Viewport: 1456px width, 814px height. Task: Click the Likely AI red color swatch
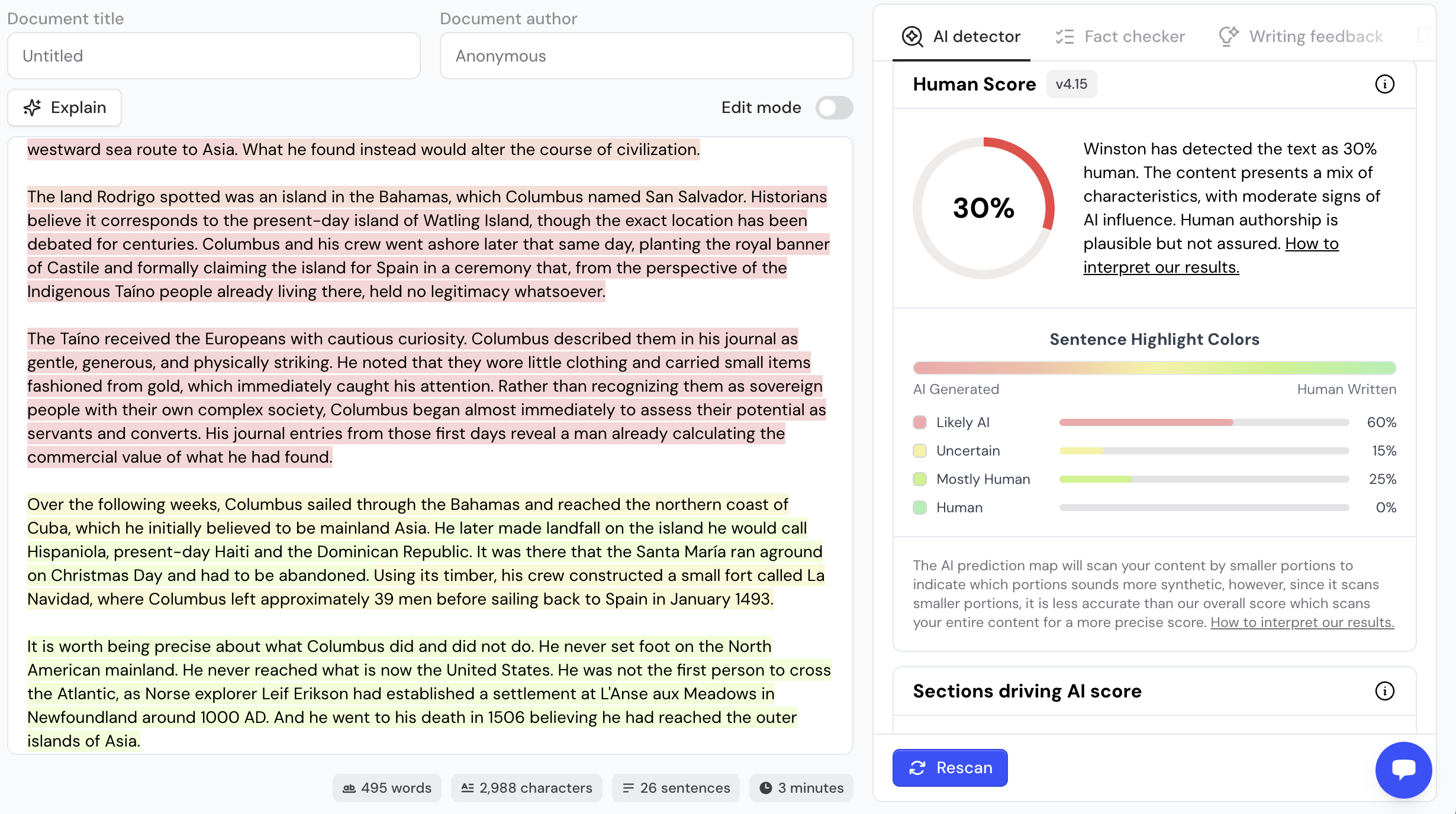coord(920,422)
